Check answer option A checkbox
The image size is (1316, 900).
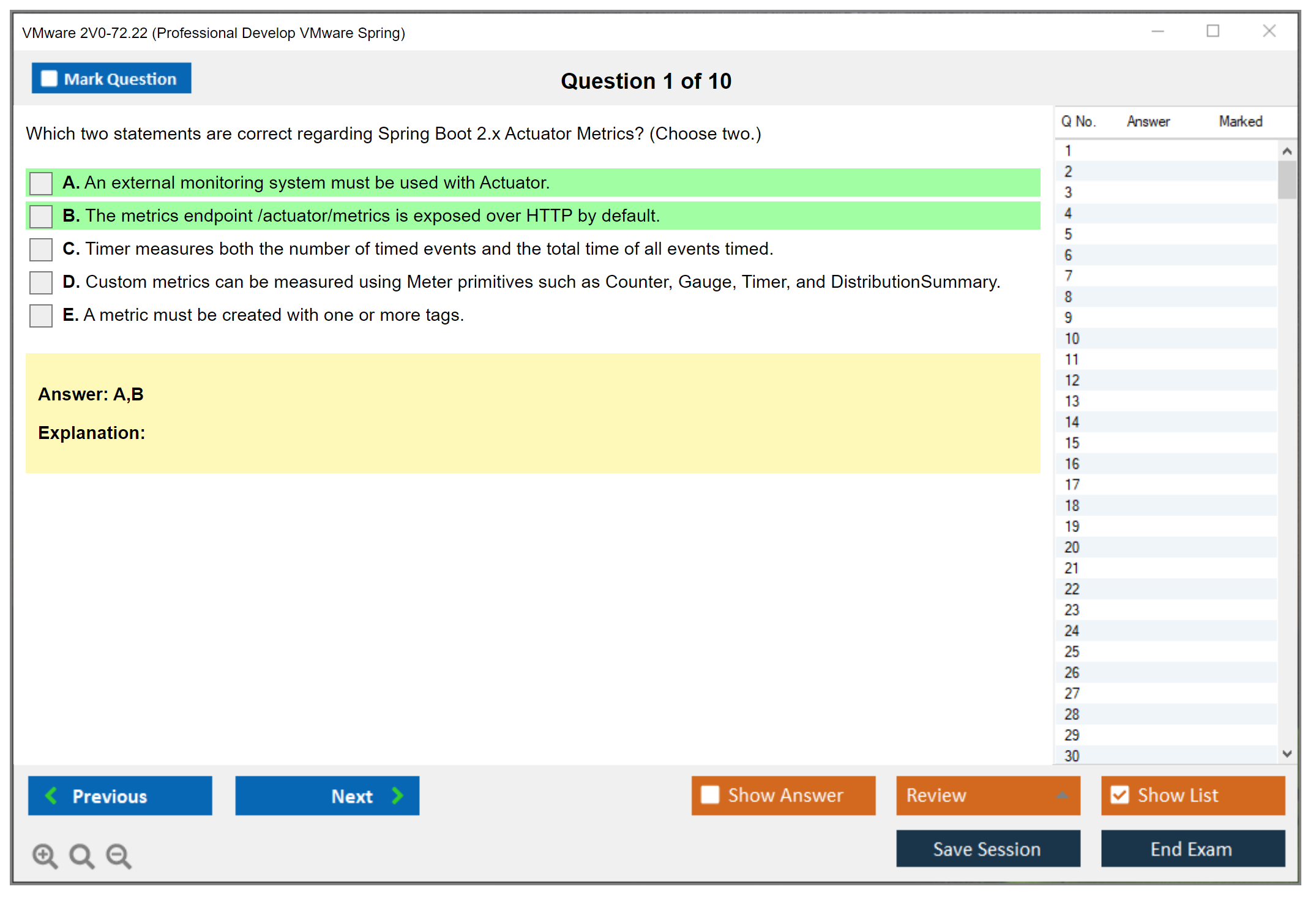[x=41, y=183]
